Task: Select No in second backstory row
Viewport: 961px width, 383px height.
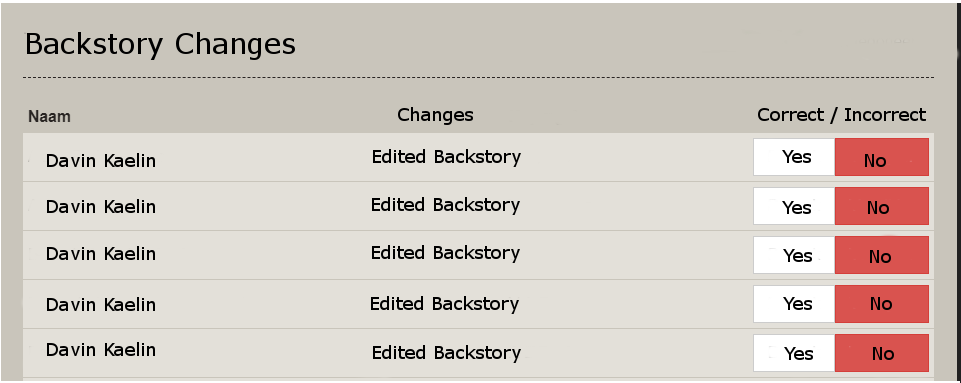Action: (882, 206)
